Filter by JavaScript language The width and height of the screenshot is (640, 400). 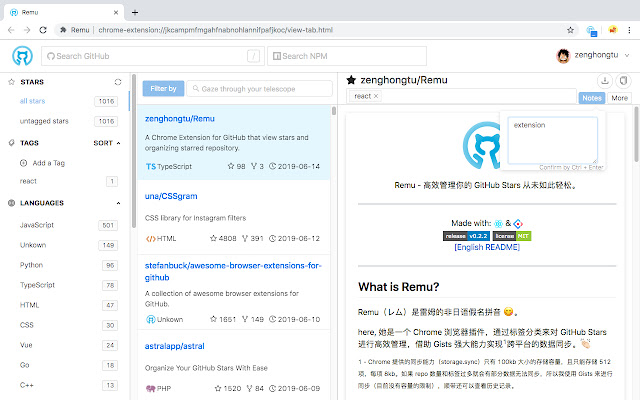pos(37,225)
